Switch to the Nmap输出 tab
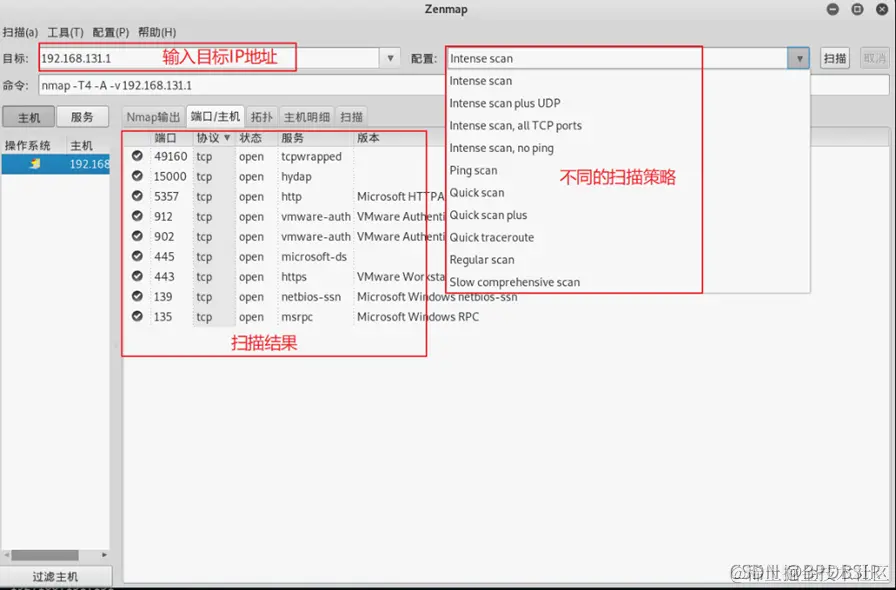The image size is (896, 590). click(x=153, y=117)
